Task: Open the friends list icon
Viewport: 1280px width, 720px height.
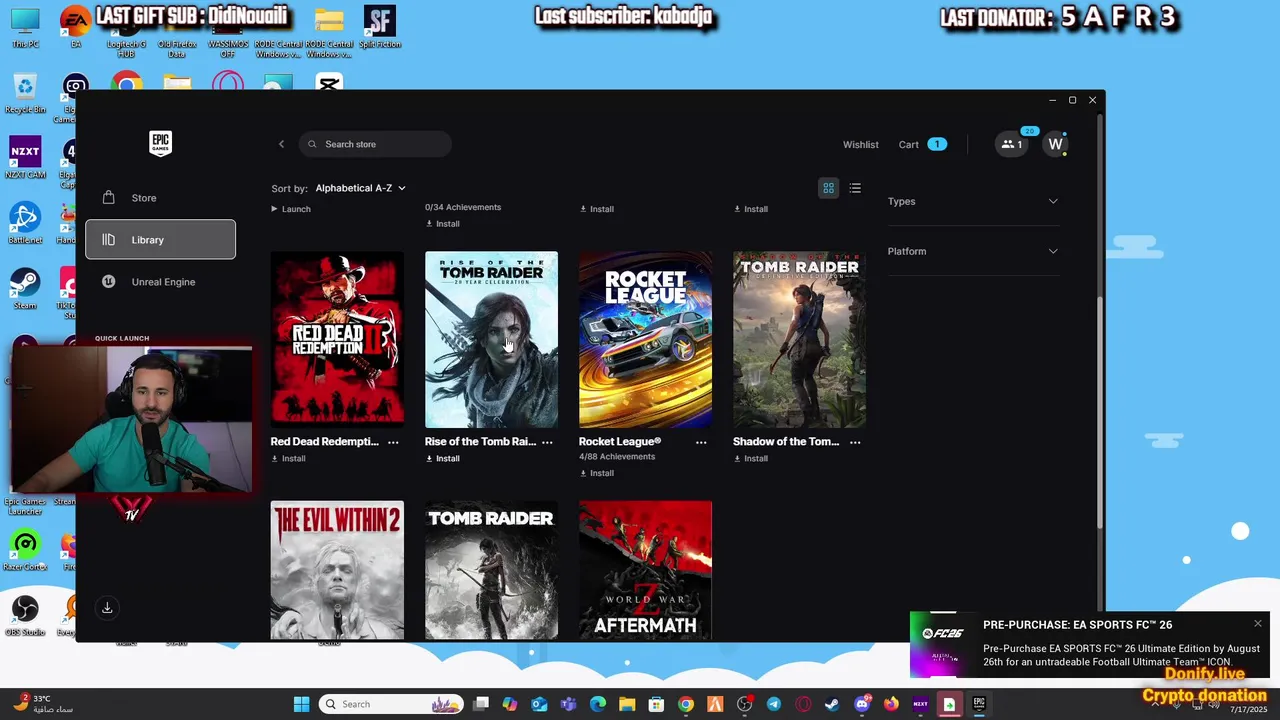Action: (1012, 144)
